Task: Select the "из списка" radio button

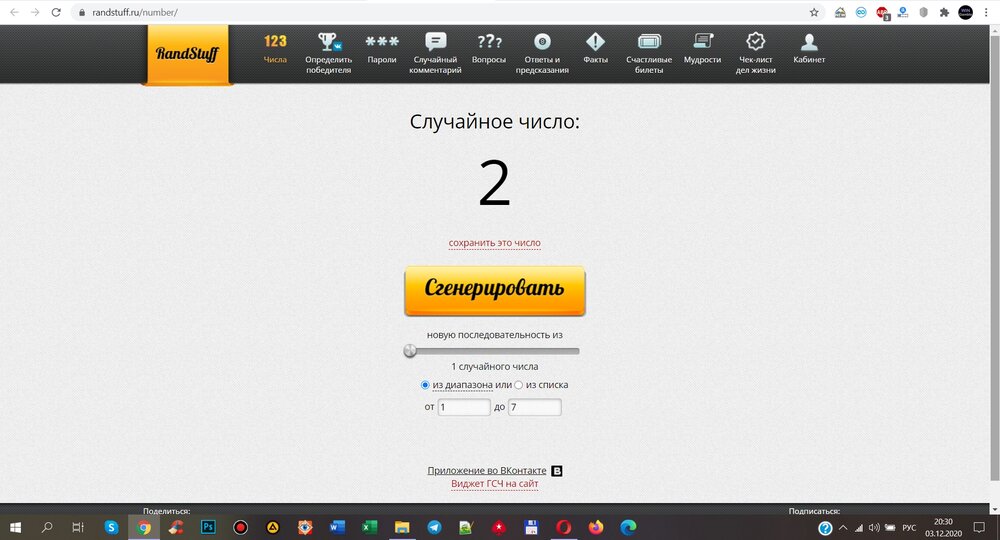Action: (x=518, y=385)
